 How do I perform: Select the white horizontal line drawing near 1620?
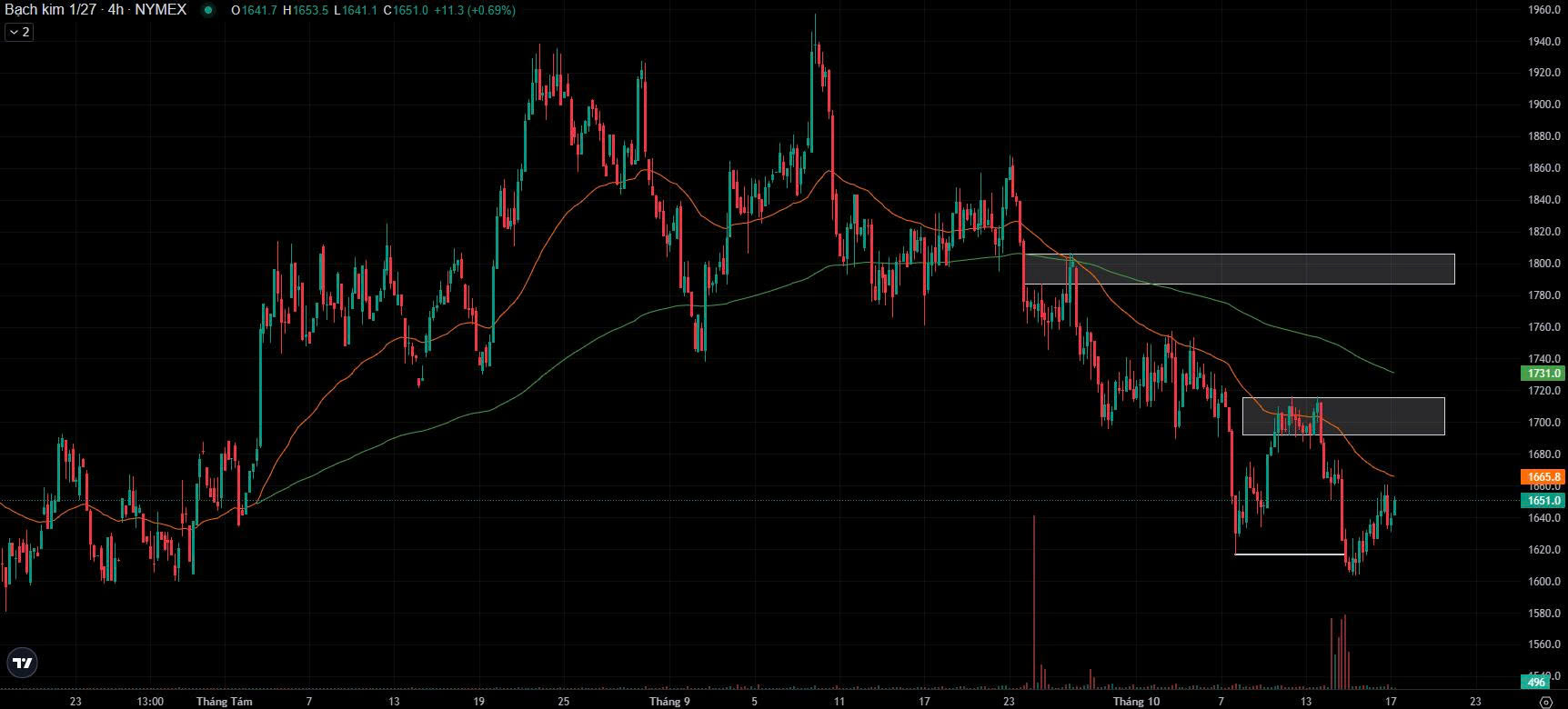pos(1290,554)
